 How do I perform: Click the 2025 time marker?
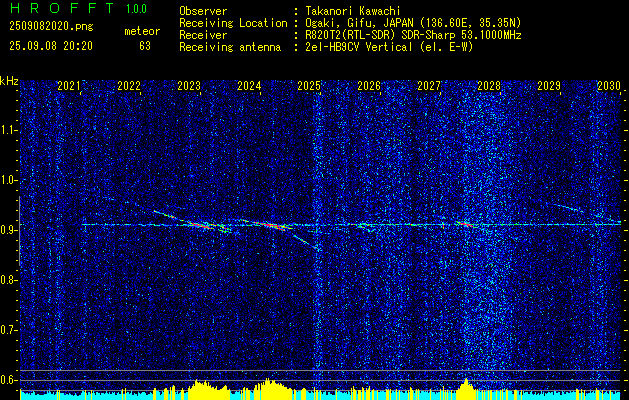point(309,86)
